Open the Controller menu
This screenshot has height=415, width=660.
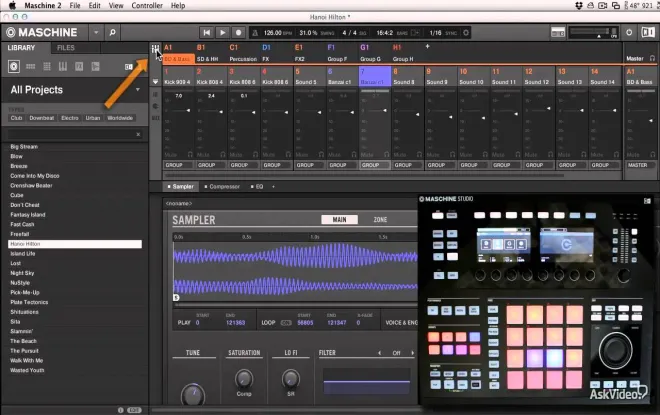pos(147,5)
